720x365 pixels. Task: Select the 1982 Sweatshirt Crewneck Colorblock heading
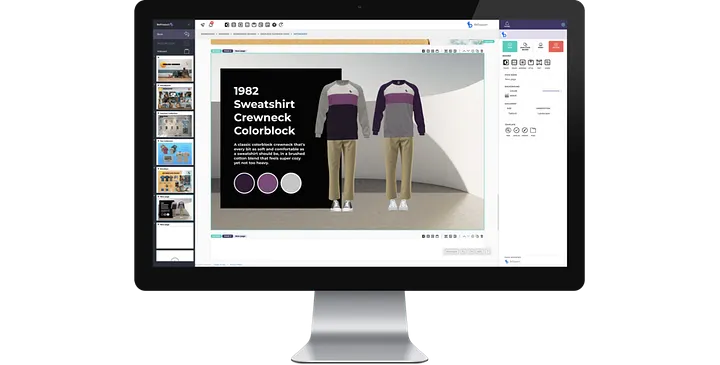click(264, 111)
